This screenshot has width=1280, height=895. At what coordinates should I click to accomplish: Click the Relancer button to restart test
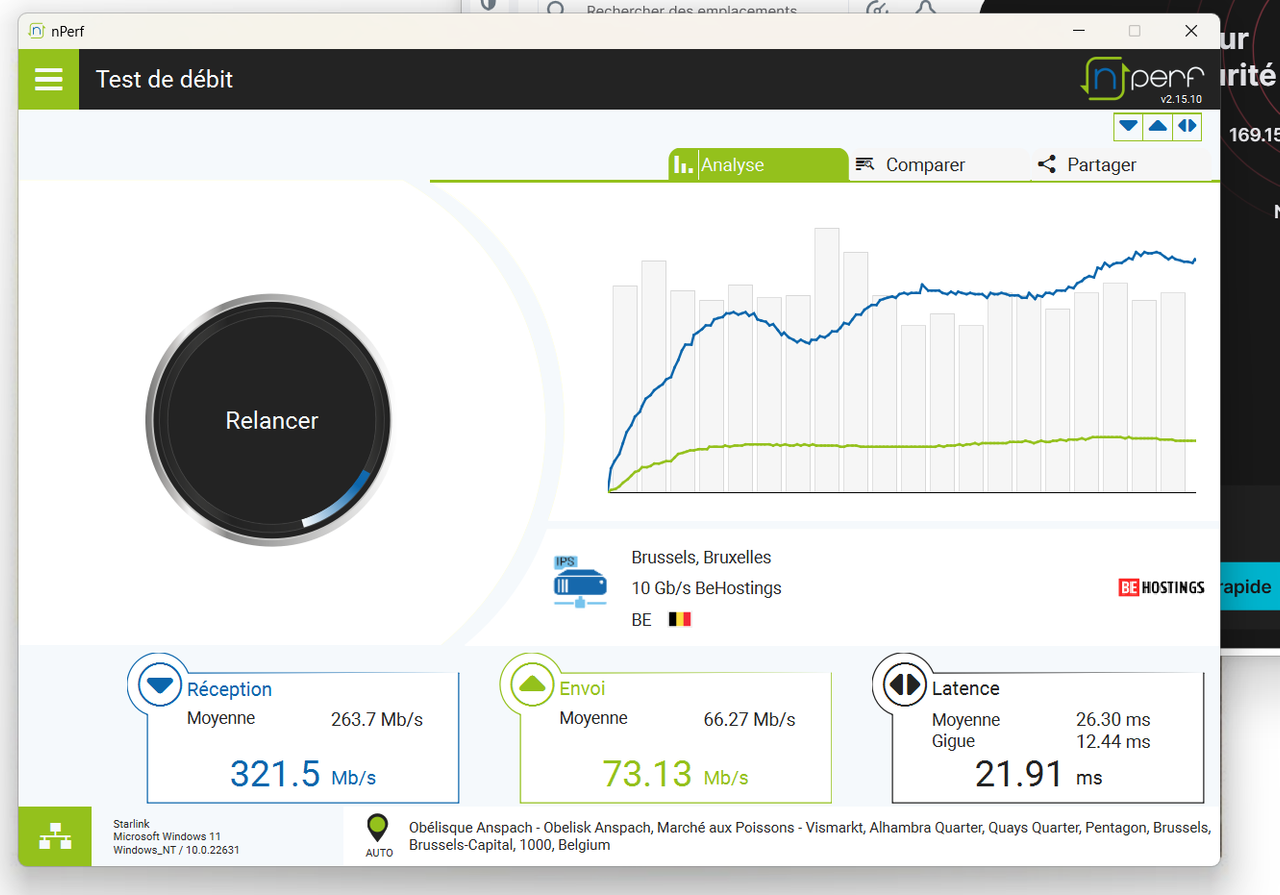click(x=271, y=420)
